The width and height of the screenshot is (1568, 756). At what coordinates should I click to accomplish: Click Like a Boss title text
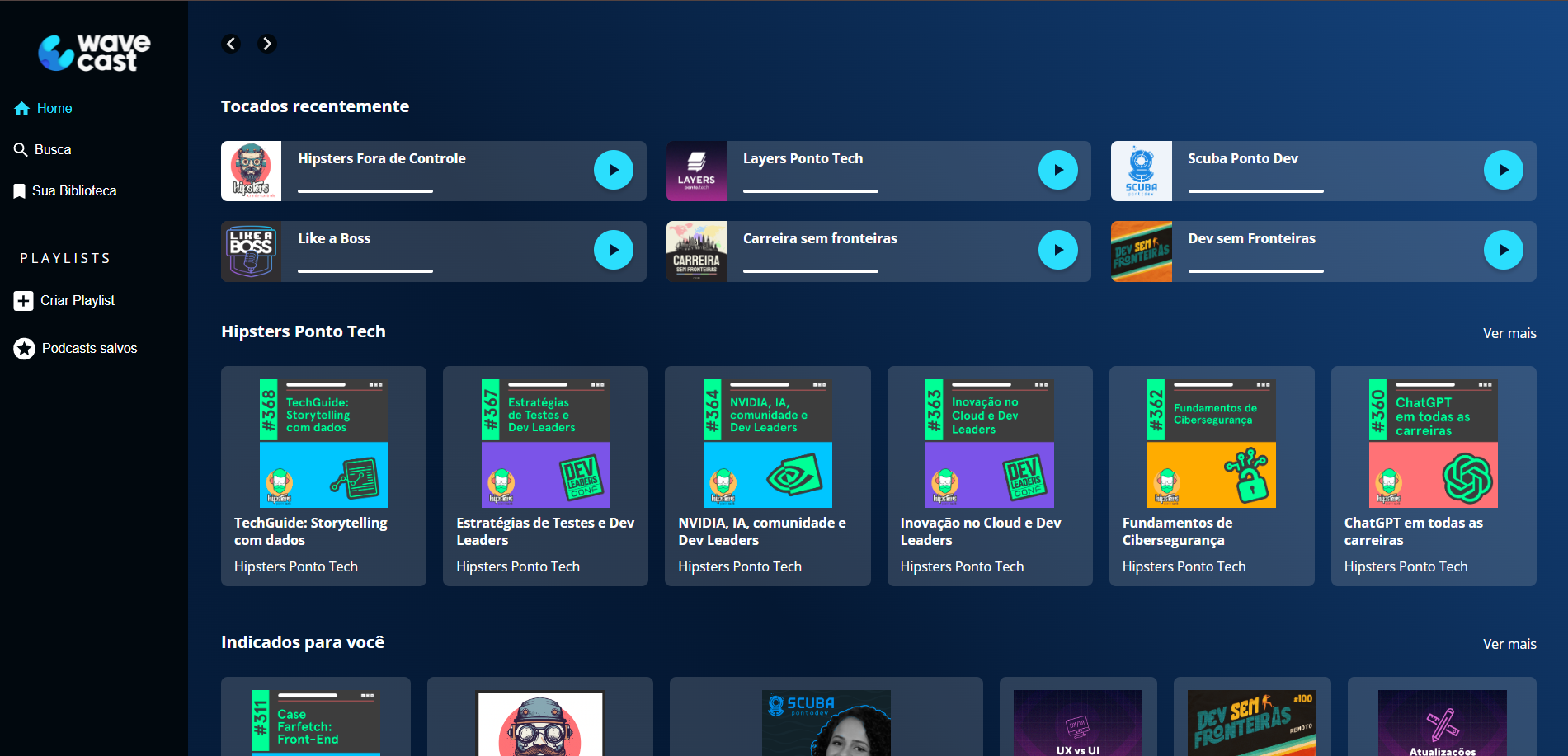point(334,238)
